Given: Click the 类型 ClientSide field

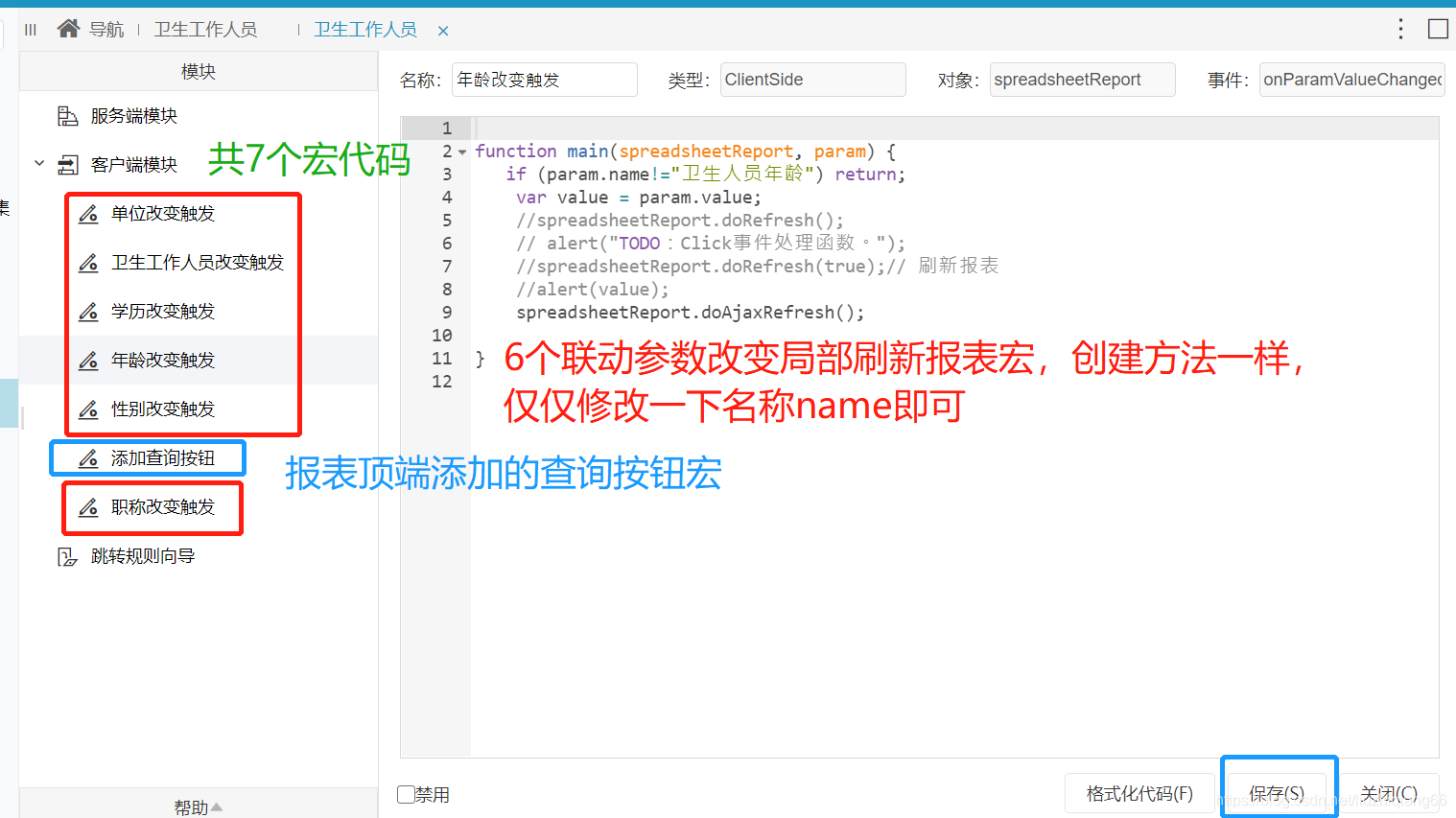Looking at the screenshot, I should [812, 80].
